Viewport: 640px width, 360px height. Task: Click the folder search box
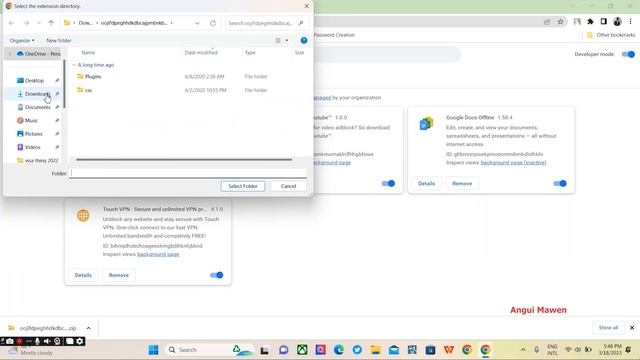point(266,23)
